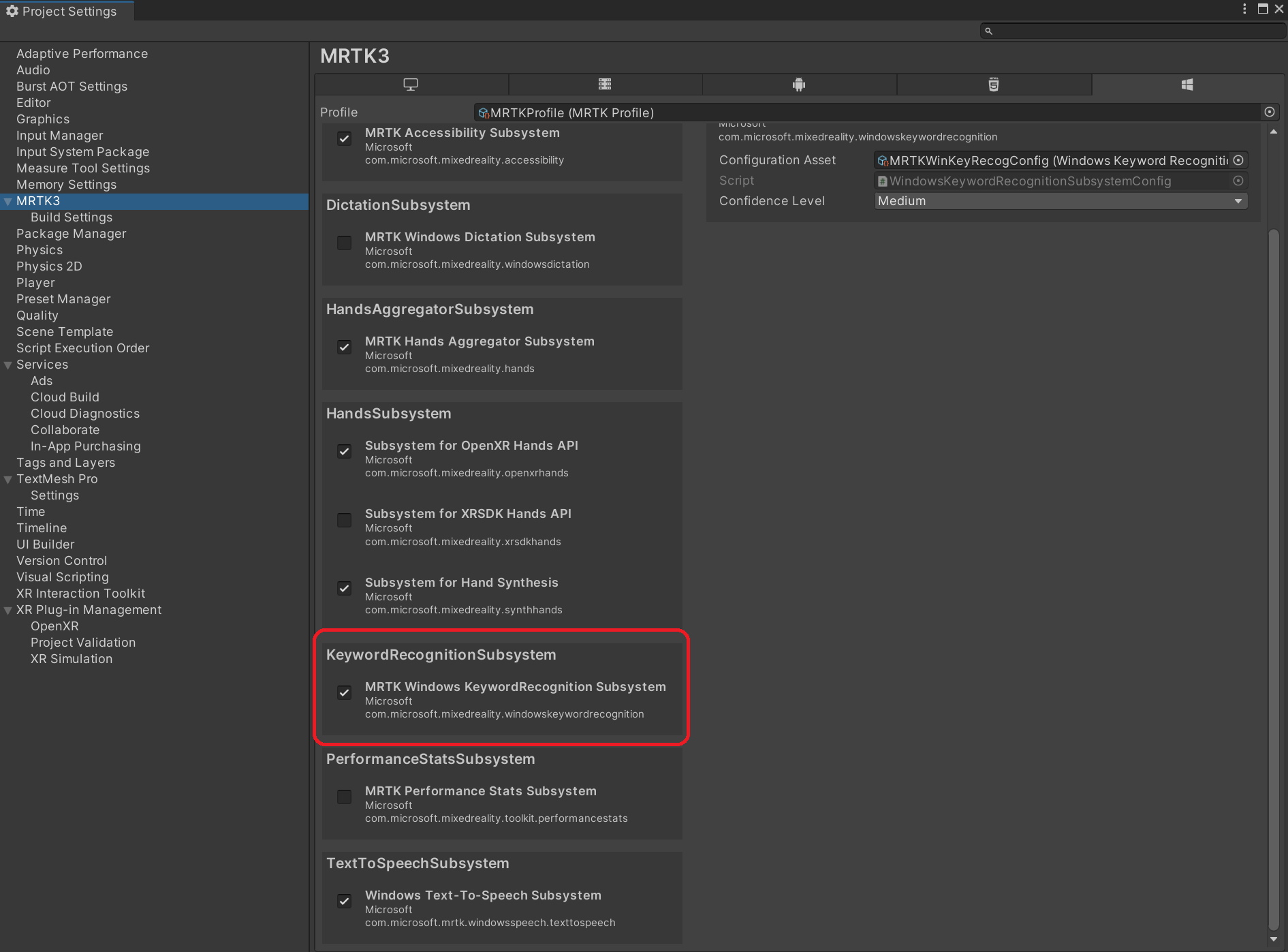The width and height of the screenshot is (1288, 952).
Task: Toggle MRTK Accessibility Subsystem checkbox
Action: (x=345, y=139)
